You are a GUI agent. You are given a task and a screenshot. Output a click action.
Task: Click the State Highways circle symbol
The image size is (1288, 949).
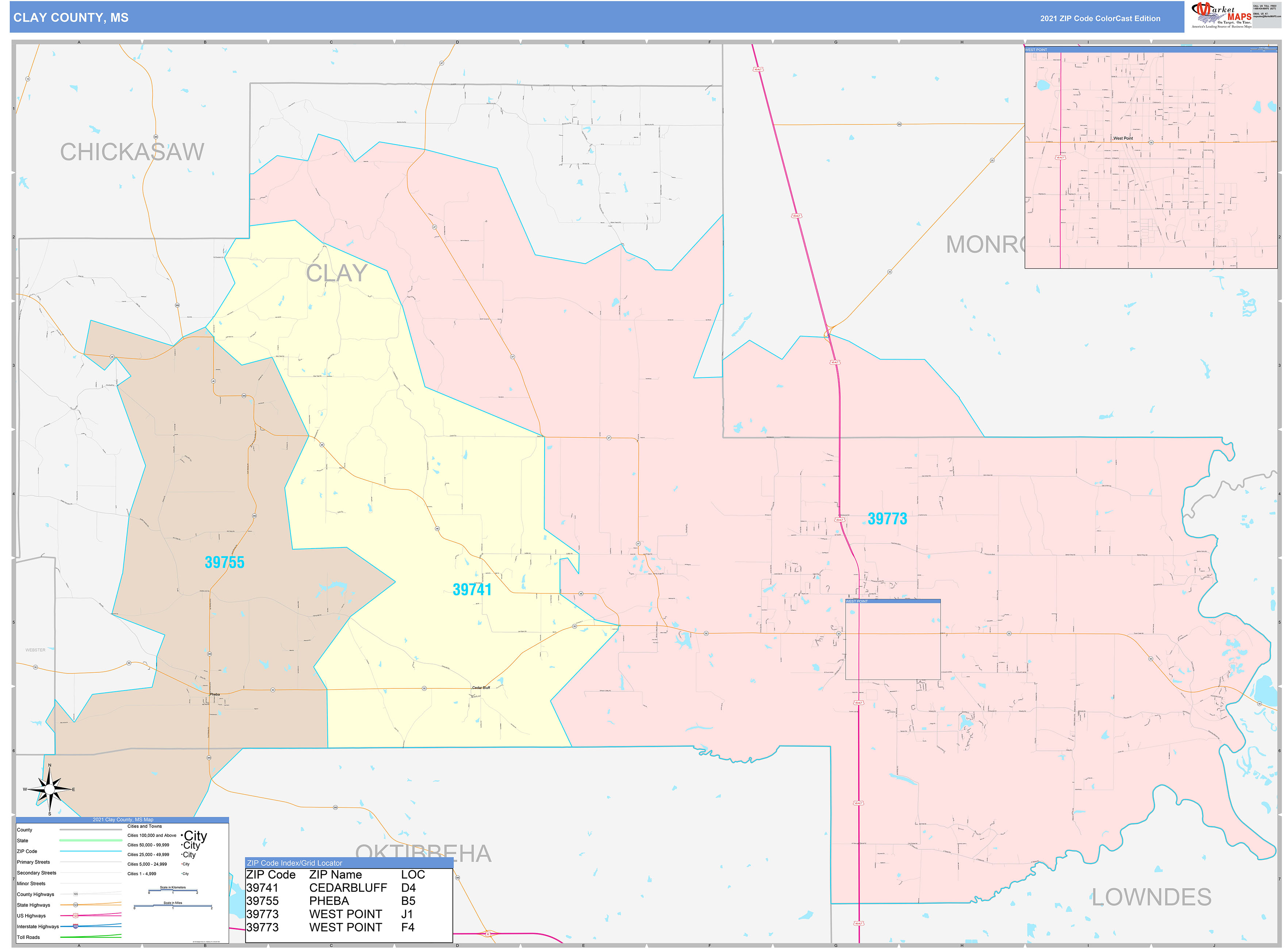(75, 905)
